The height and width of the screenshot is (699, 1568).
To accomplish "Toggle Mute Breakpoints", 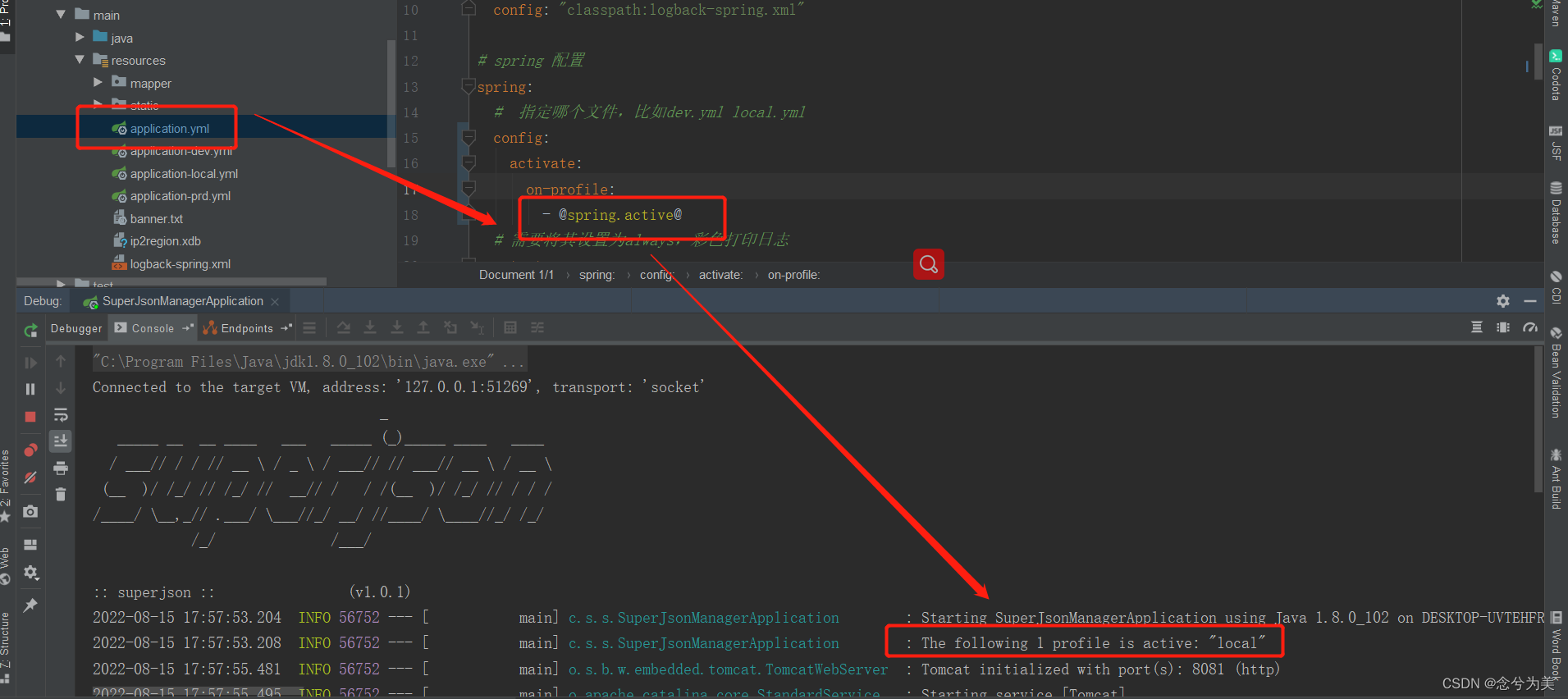I will pos(30,477).
